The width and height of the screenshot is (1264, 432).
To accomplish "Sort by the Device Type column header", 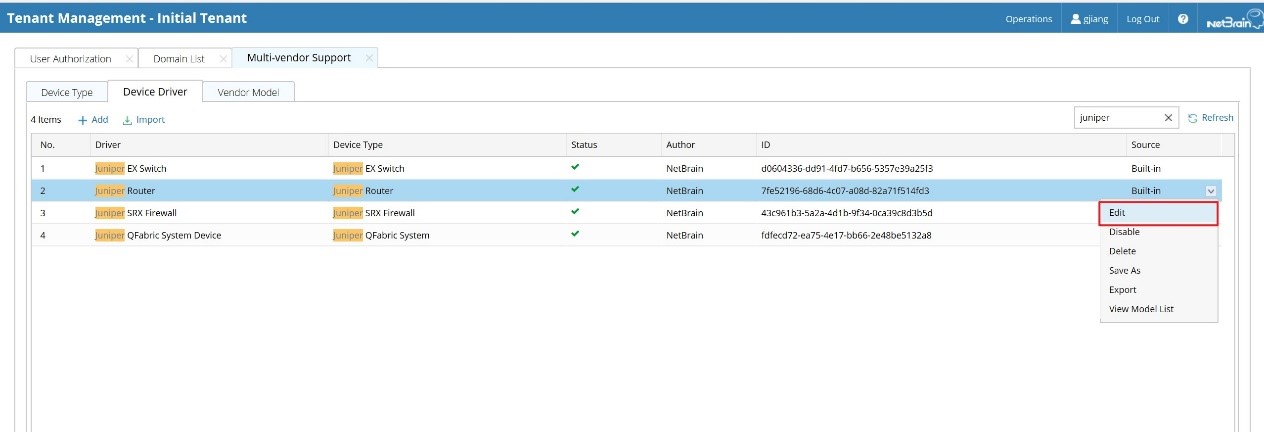I will (x=446, y=145).
